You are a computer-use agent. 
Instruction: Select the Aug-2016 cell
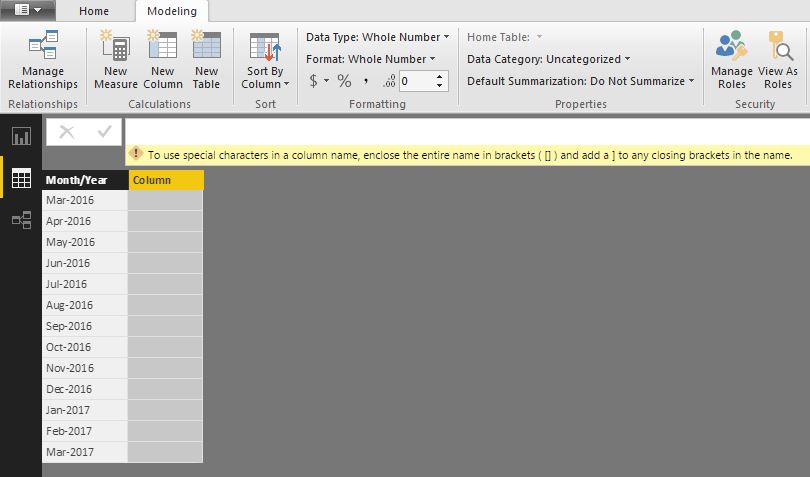[85, 305]
